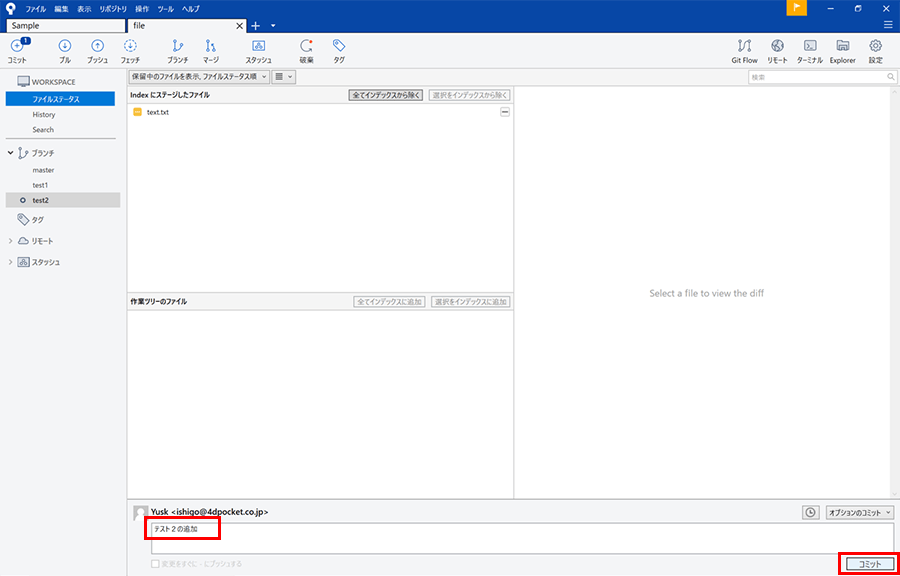Click the hamburger menu icon at top right
The image size is (900, 576).
888,25
